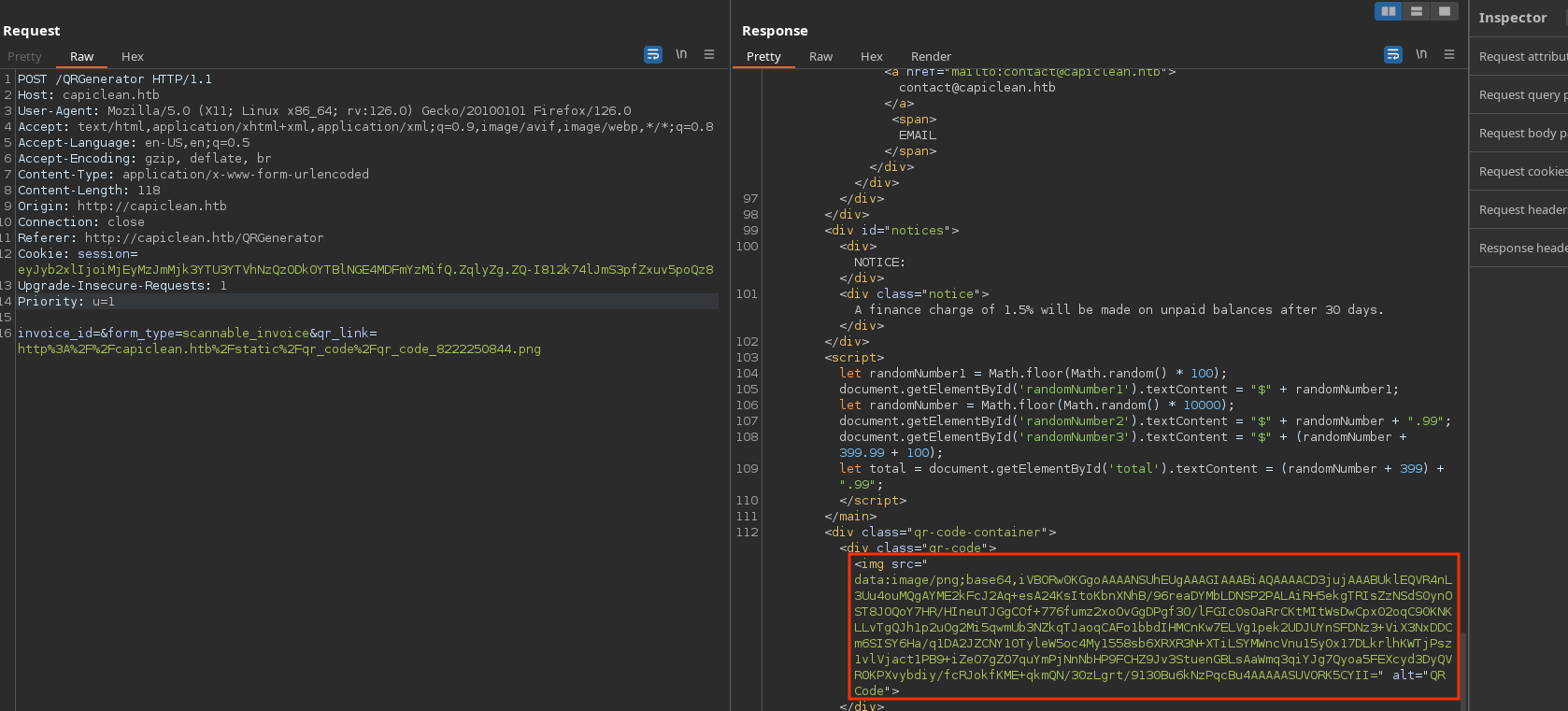
Task: Show non-printable characters in Request panel
Action: pos(681,54)
